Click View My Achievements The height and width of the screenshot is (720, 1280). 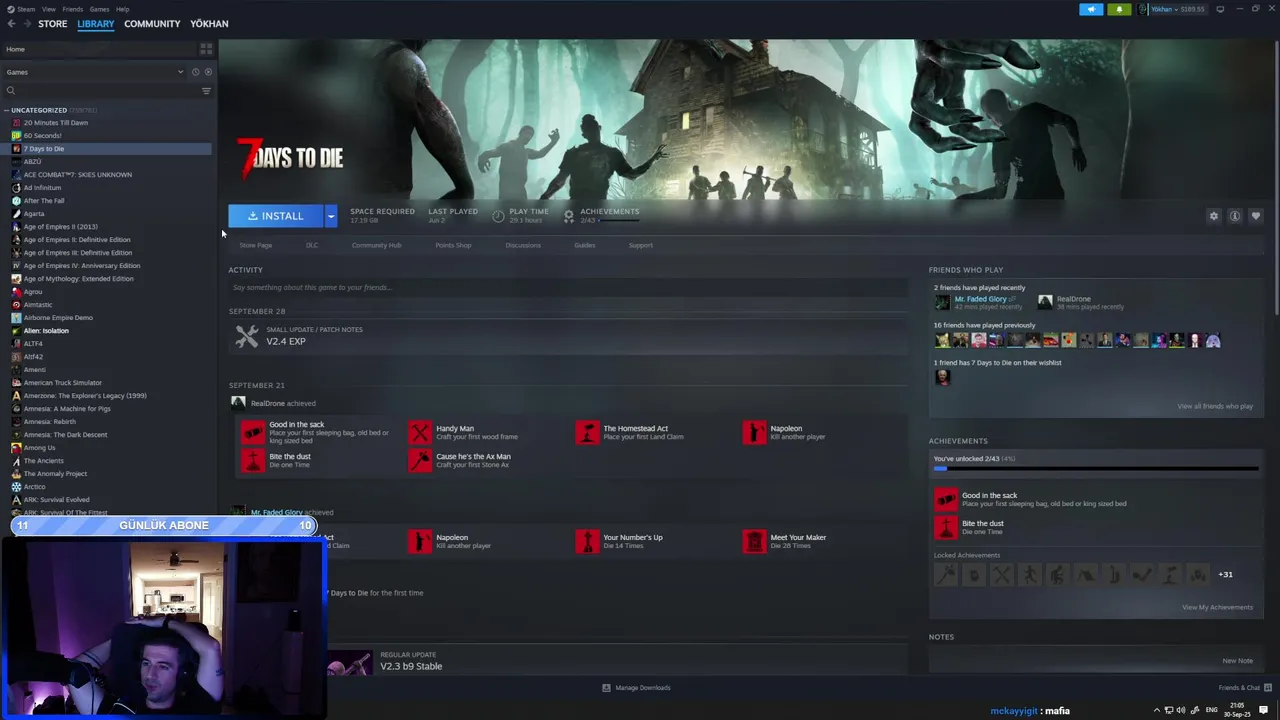[x=1217, y=607]
